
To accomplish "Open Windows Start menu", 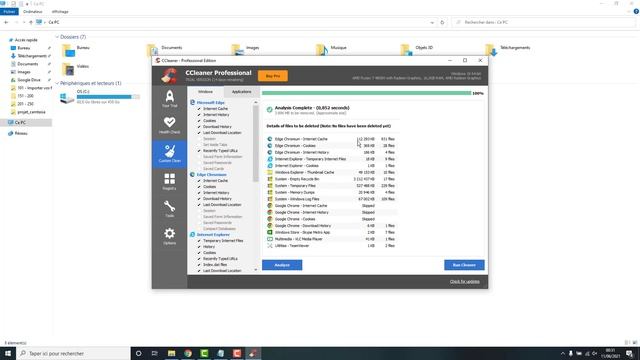I will (x=8, y=353).
